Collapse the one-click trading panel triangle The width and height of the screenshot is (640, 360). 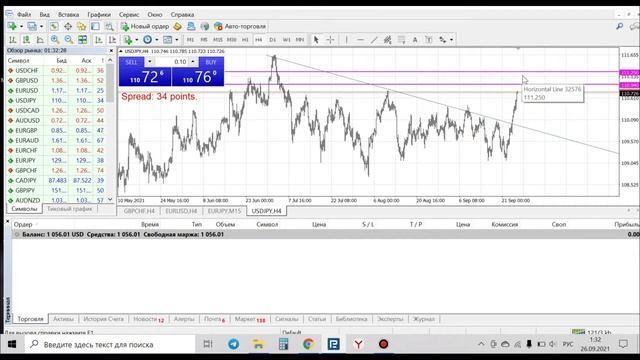(121, 51)
